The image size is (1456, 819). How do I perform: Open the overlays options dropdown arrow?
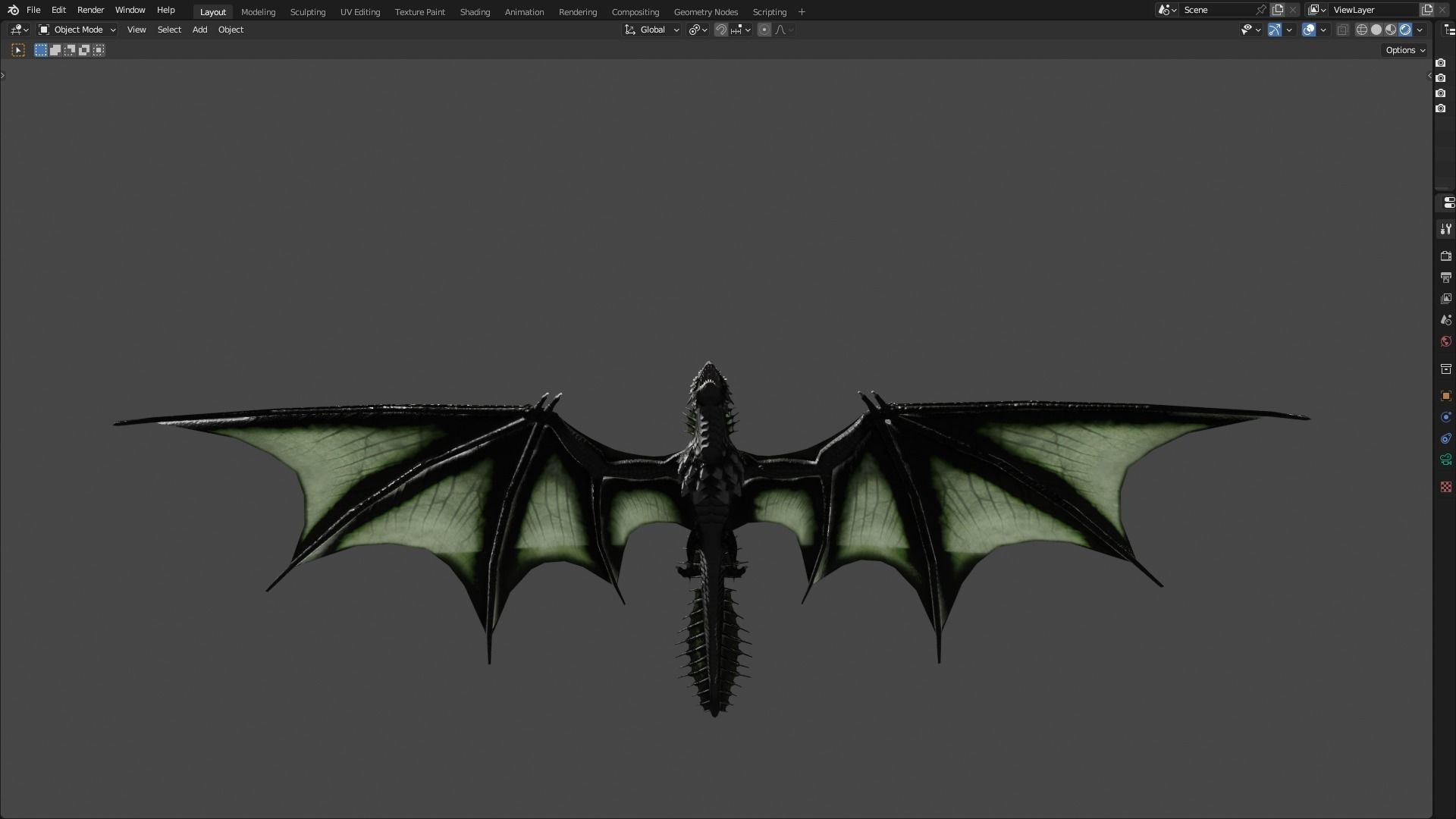(1323, 30)
